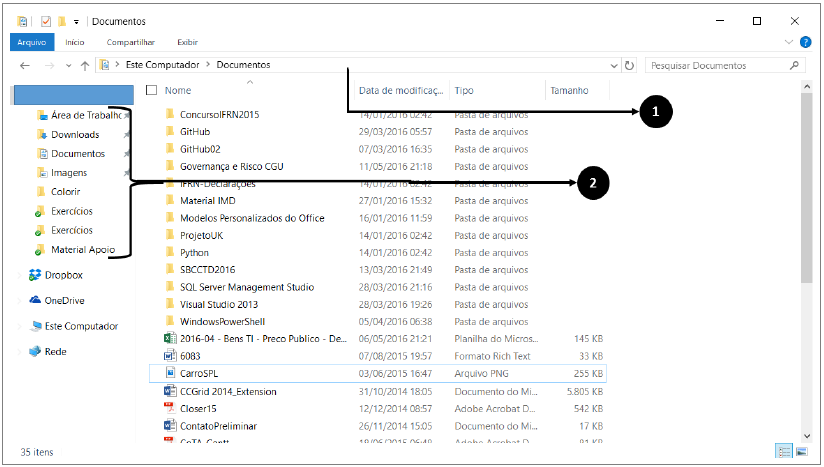
Task: Open the recent locations dropdown arrow
Action: point(69,65)
